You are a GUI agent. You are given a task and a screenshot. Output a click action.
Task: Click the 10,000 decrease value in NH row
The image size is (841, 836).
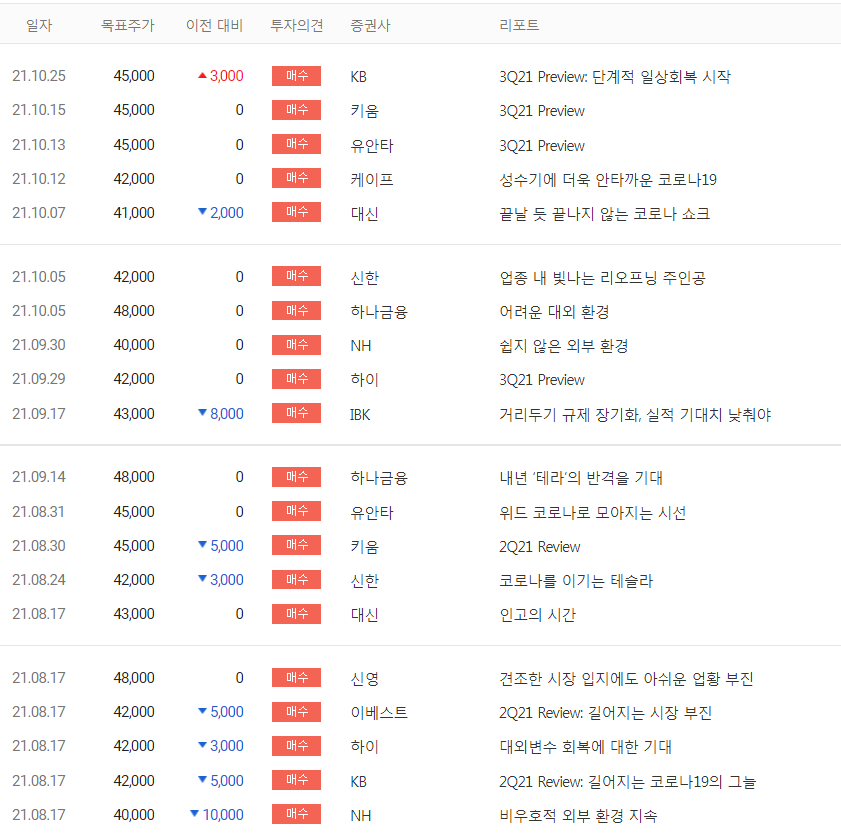point(217,815)
